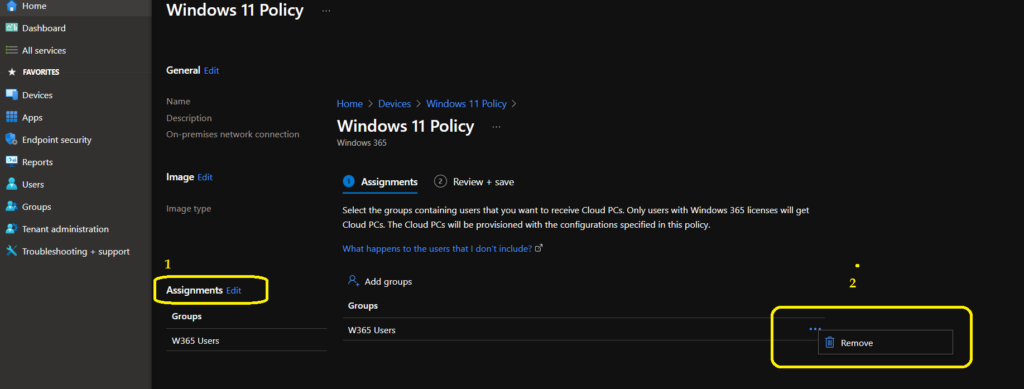Open Dashboard in the left navigation
Image resolution: width=1024 pixels, height=389 pixels.
pyautogui.click(x=44, y=28)
